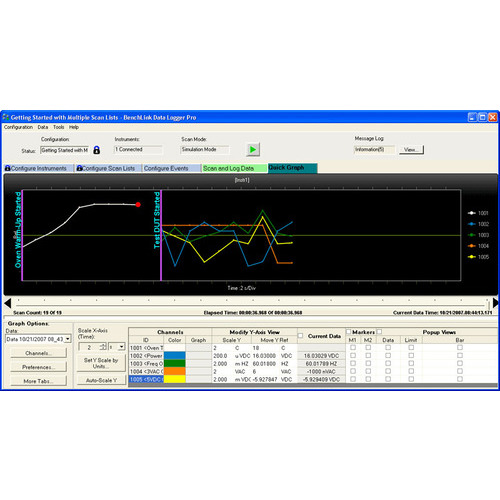This screenshot has width=500, height=500.
Task: Click the Scale X-Axis value field
Action: pos(89,347)
